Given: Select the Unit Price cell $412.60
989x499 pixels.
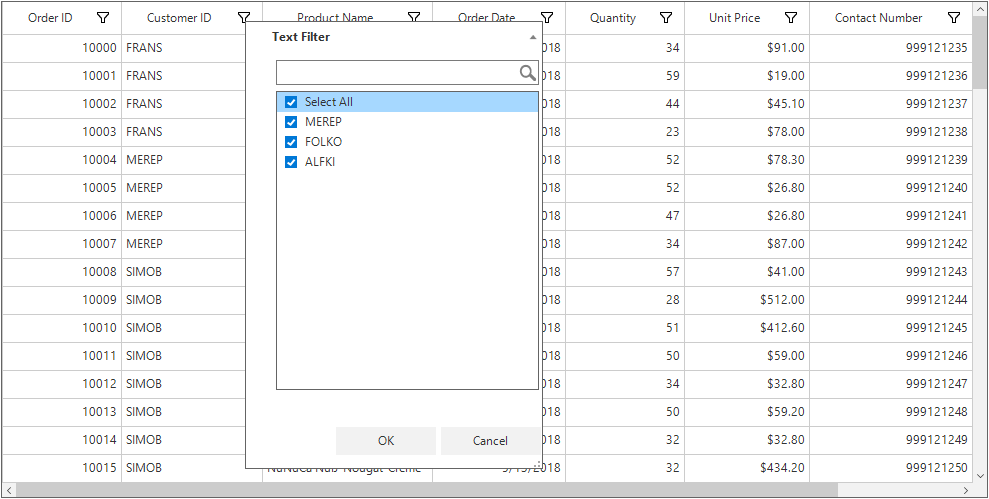Looking at the screenshot, I should point(747,328).
